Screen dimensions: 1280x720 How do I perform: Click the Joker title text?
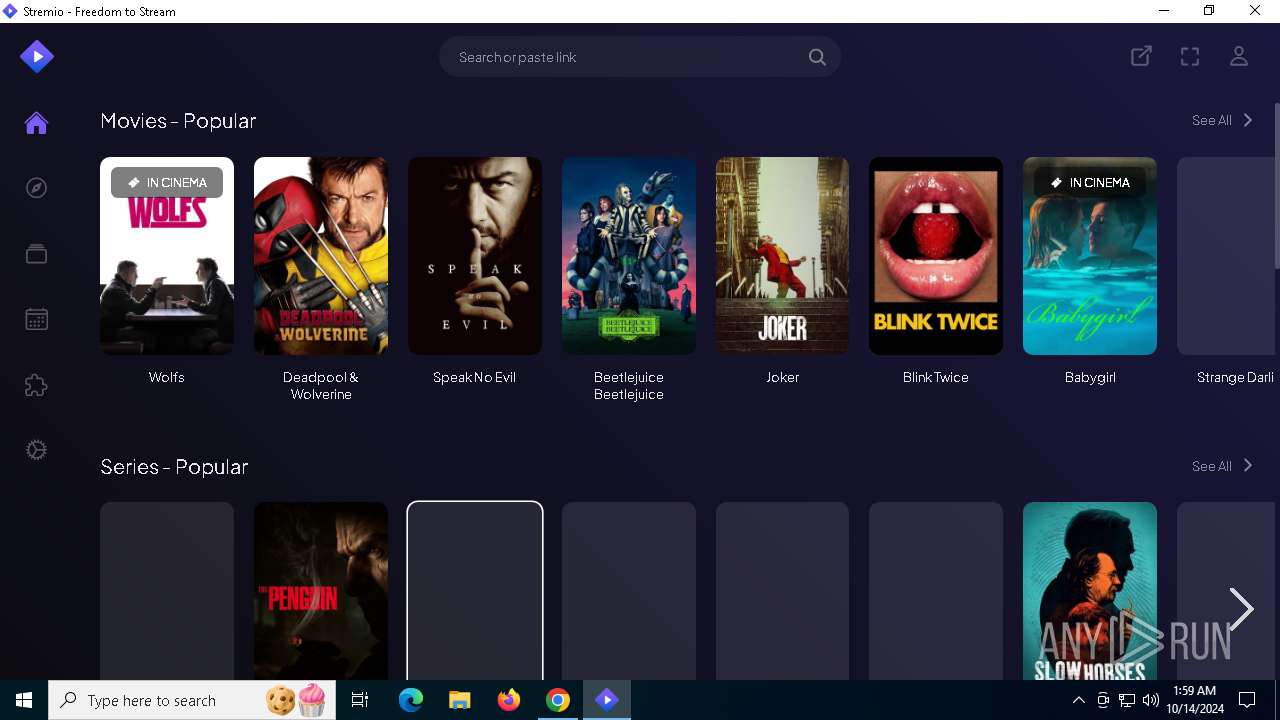coord(782,377)
